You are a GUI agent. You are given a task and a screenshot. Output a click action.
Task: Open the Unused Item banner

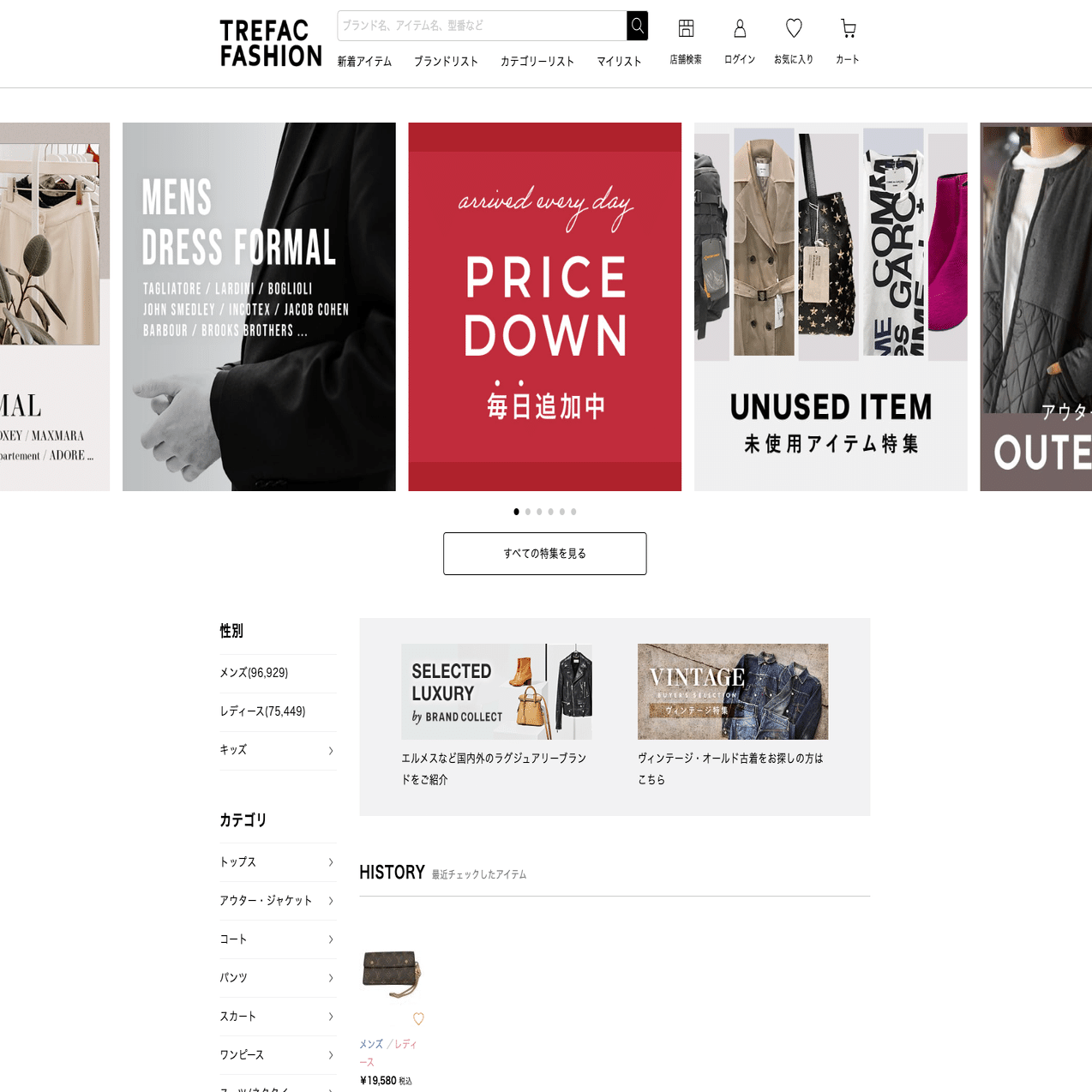[x=831, y=307]
